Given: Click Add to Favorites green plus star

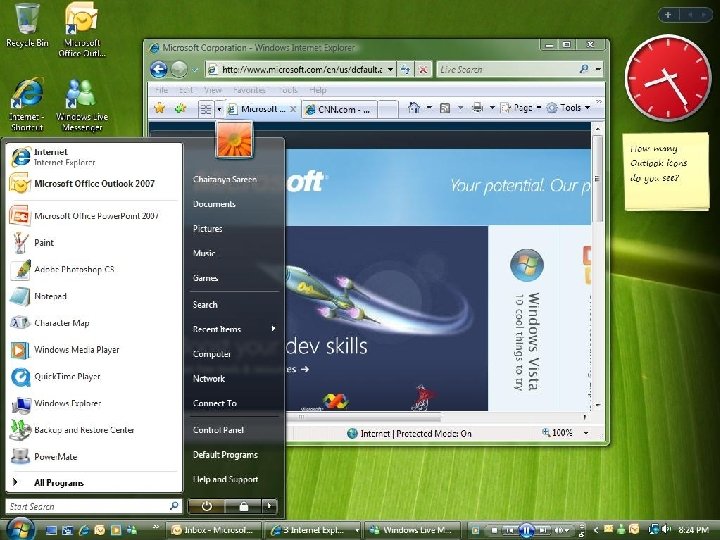Looking at the screenshot, I should point(180,108).
